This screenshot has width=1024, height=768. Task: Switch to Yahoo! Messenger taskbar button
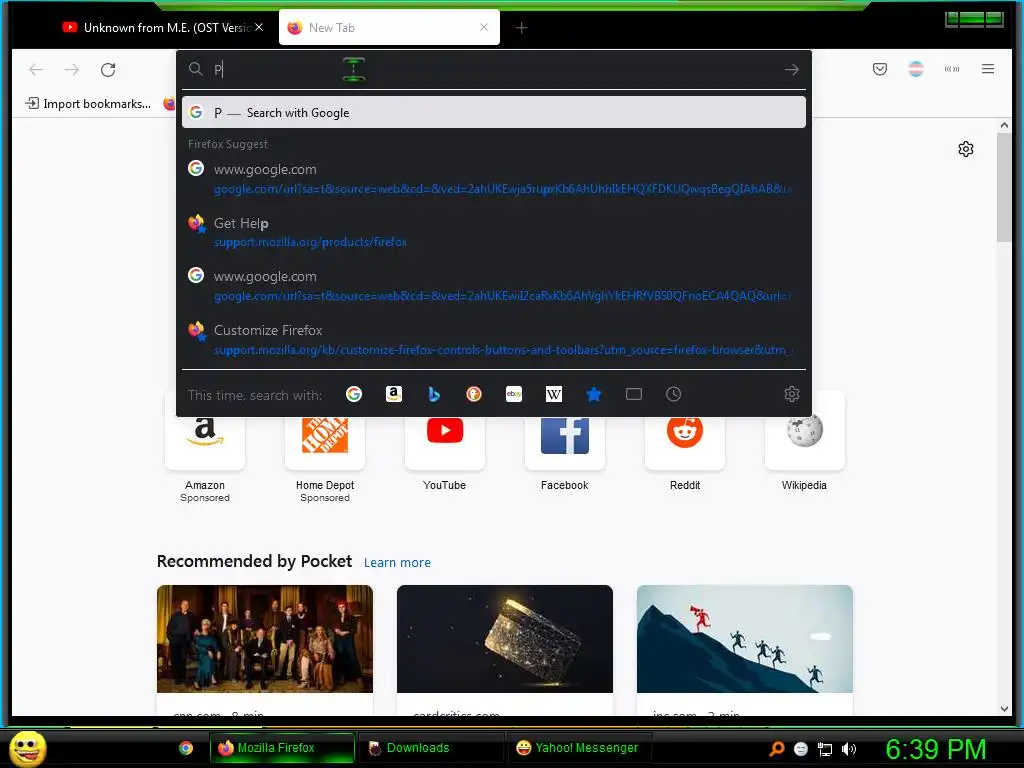pos(580,748)
